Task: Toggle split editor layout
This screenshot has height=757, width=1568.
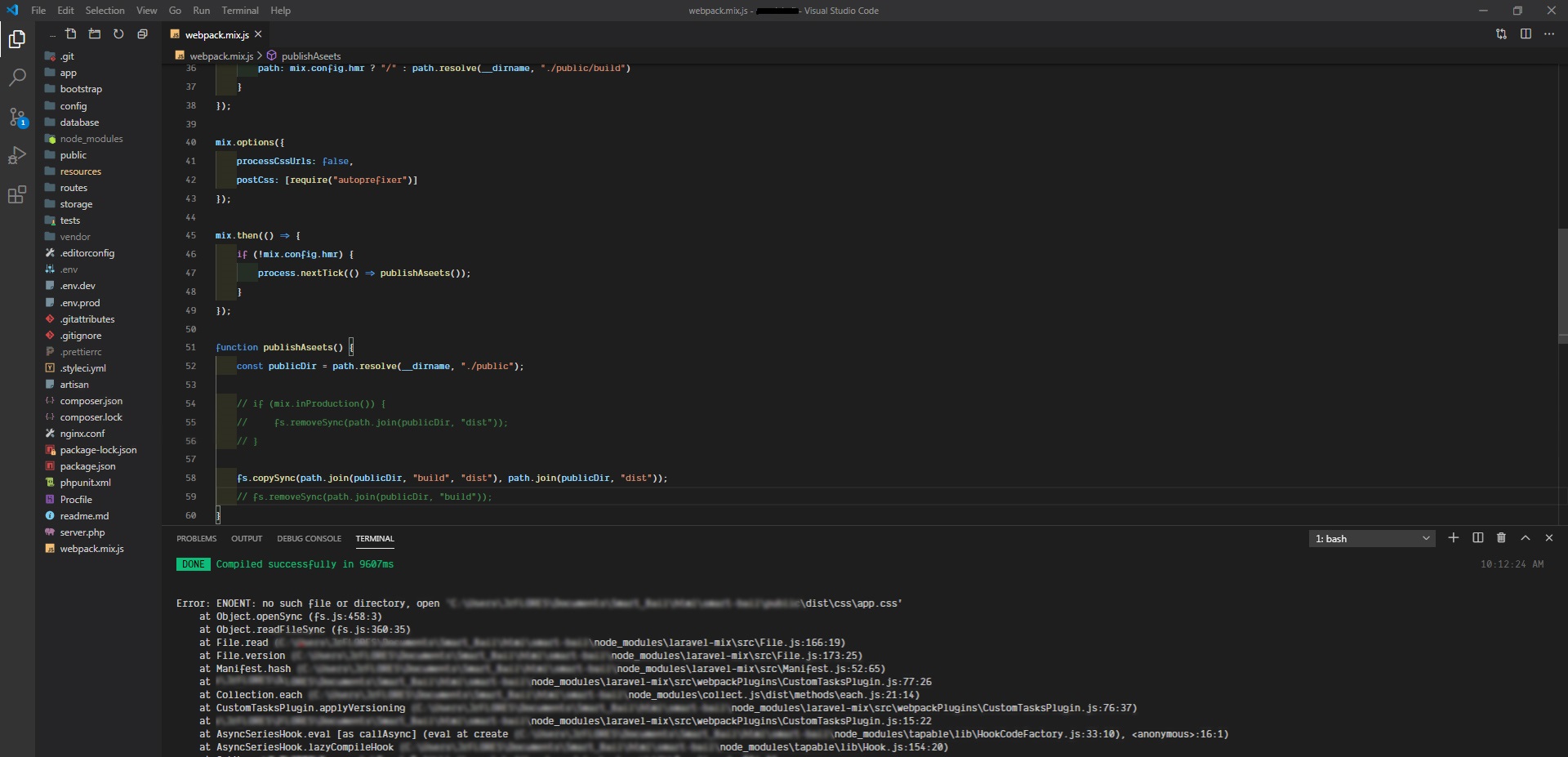Action: (x=1526, y=34)
